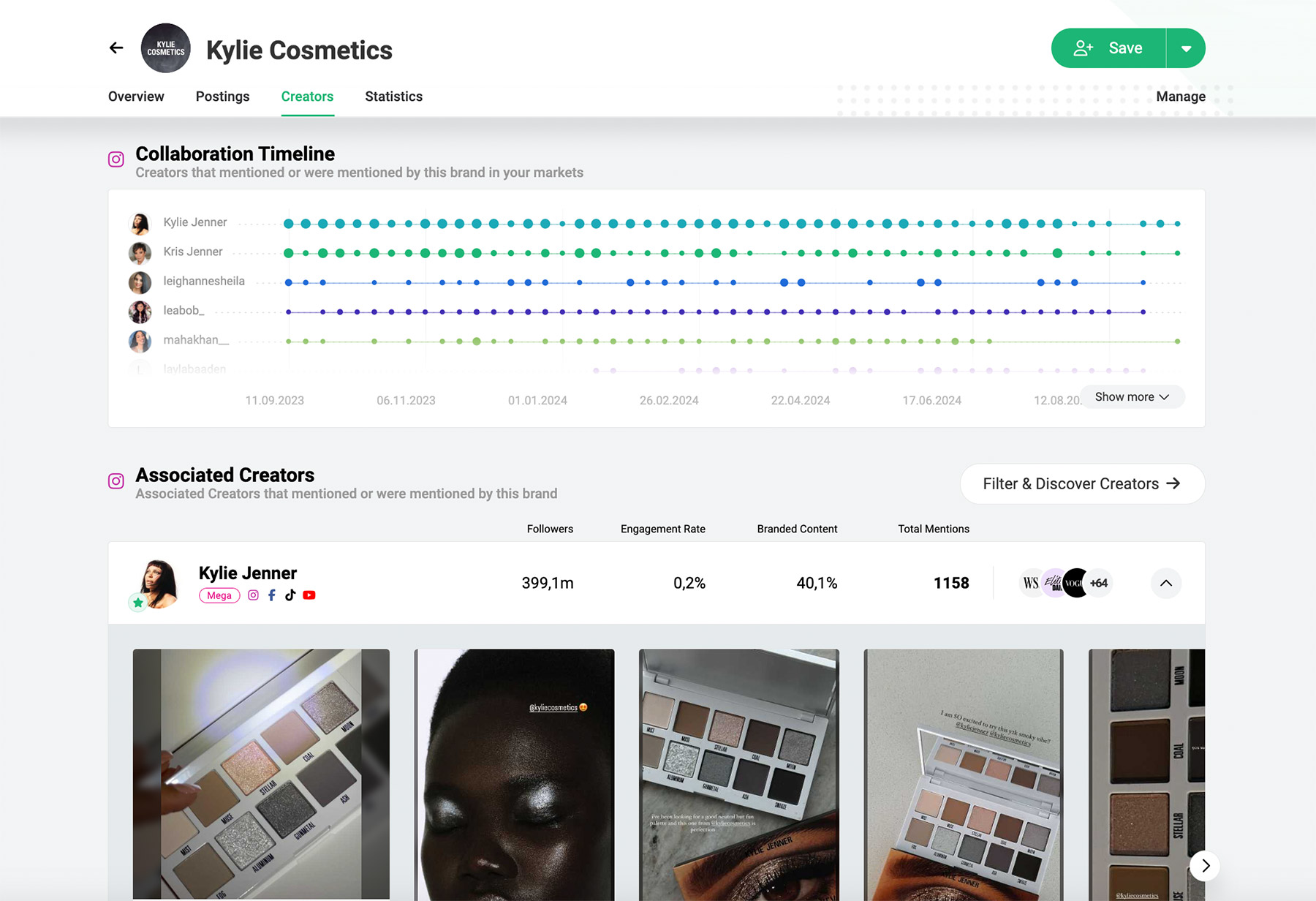Click the Kylie Cosmetics brand logo
This screenshot has height=901, width=1316.
click(166, 48)
